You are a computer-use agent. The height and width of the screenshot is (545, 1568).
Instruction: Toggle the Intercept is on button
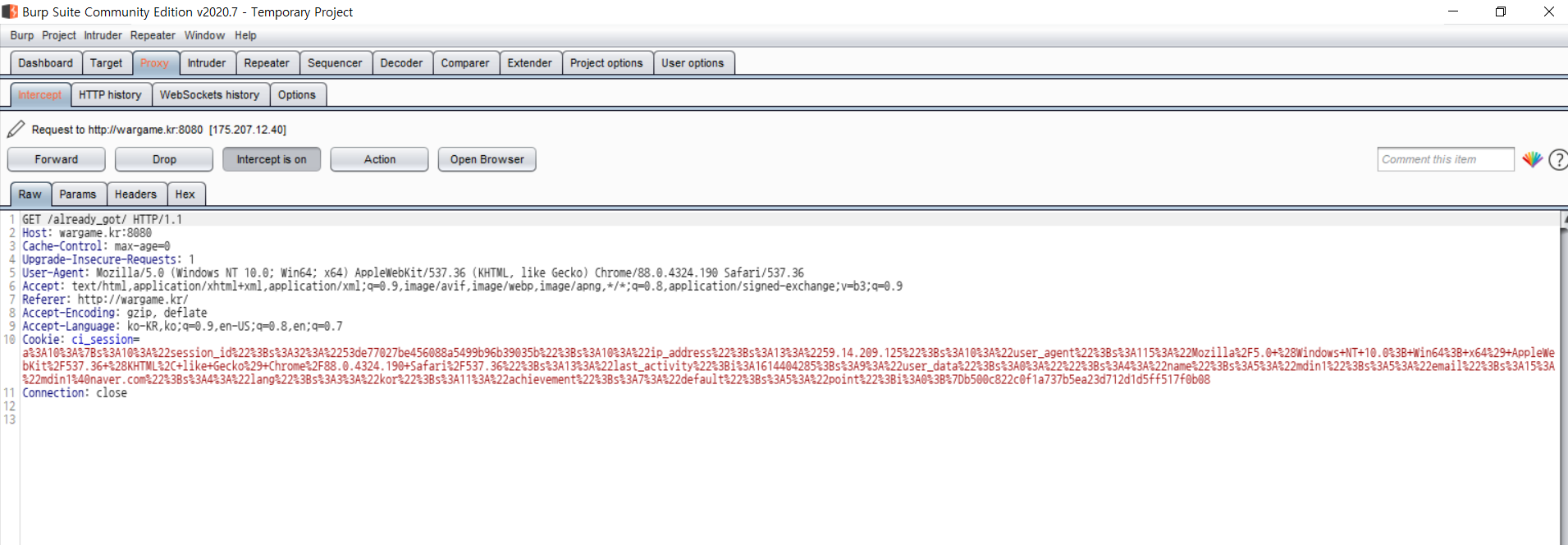pyautogui.click(x=272, y=159)
